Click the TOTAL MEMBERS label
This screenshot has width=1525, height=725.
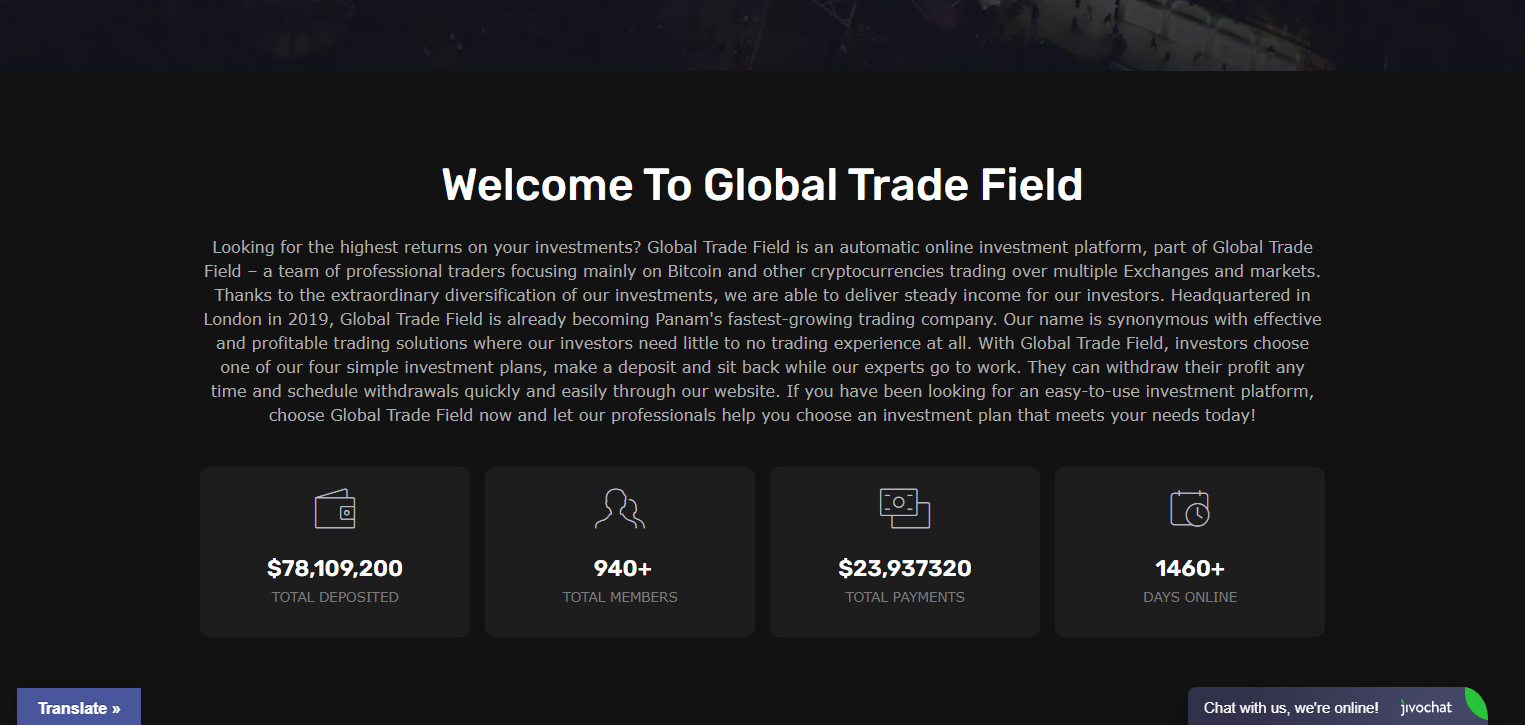620,597
